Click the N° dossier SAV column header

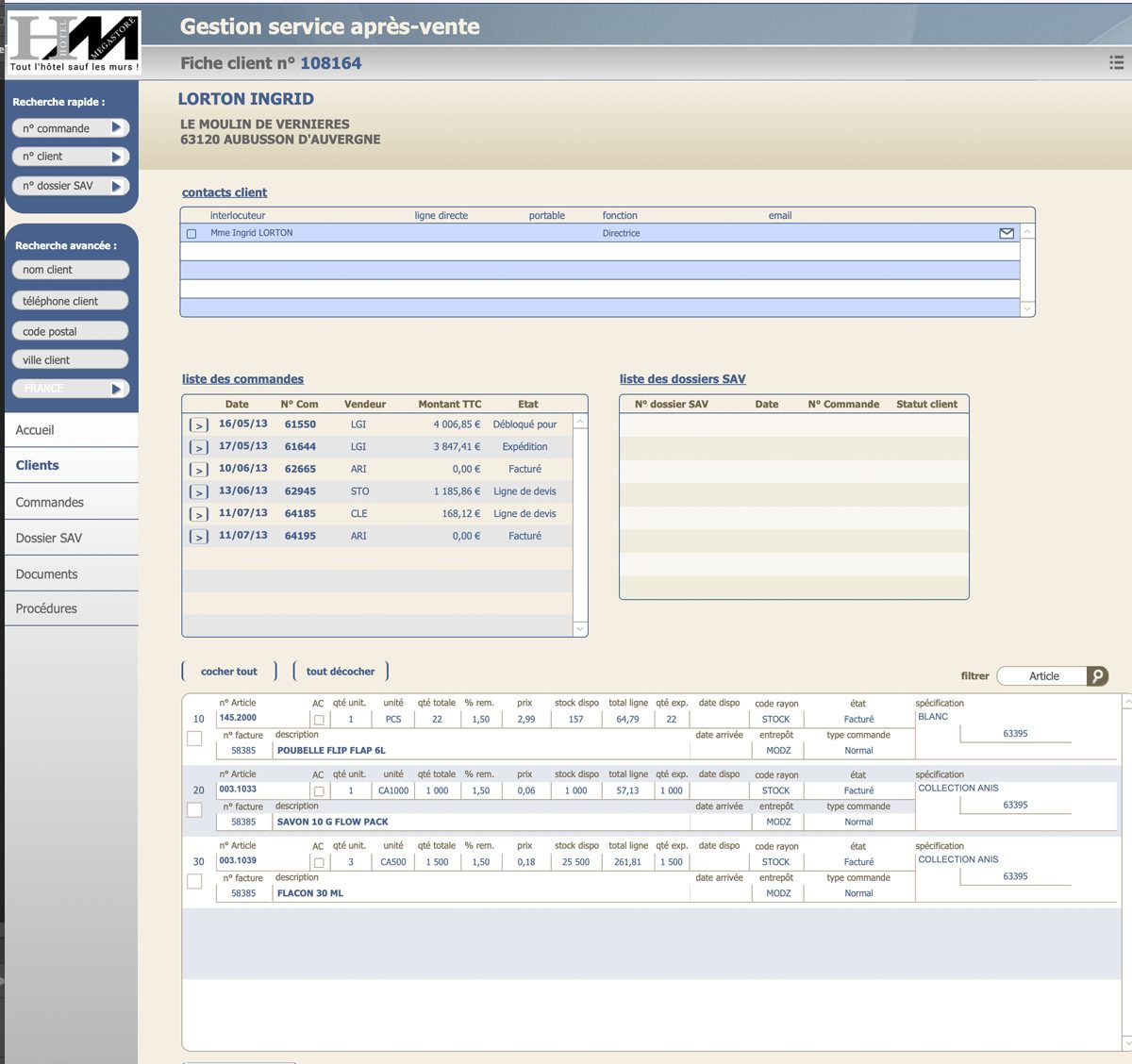tap(672, 404)
